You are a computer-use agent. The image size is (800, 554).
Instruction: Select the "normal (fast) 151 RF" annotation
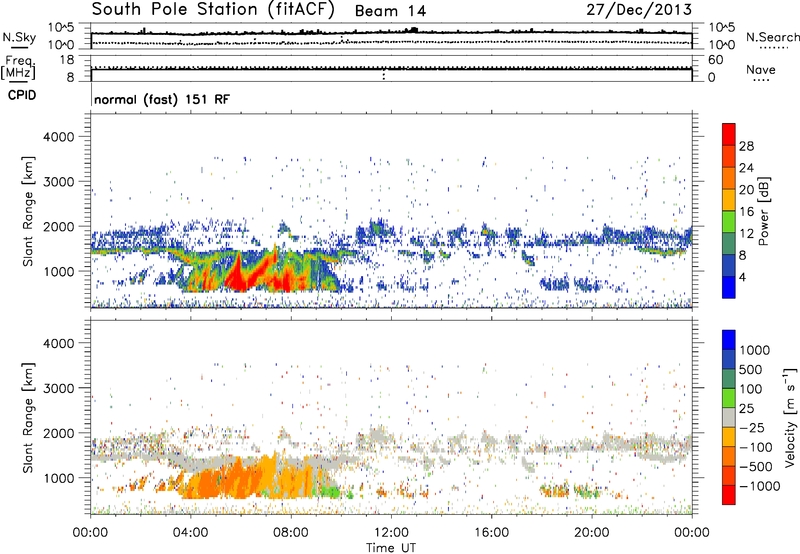162,99
